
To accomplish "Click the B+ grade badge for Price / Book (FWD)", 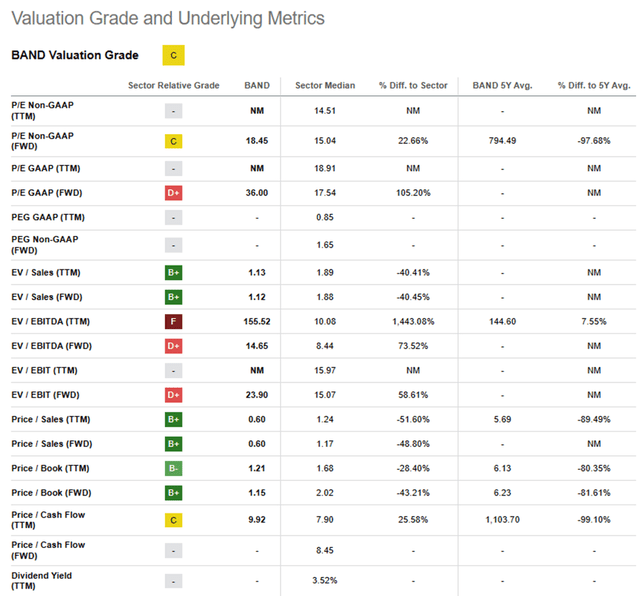I will click(173, 493).
